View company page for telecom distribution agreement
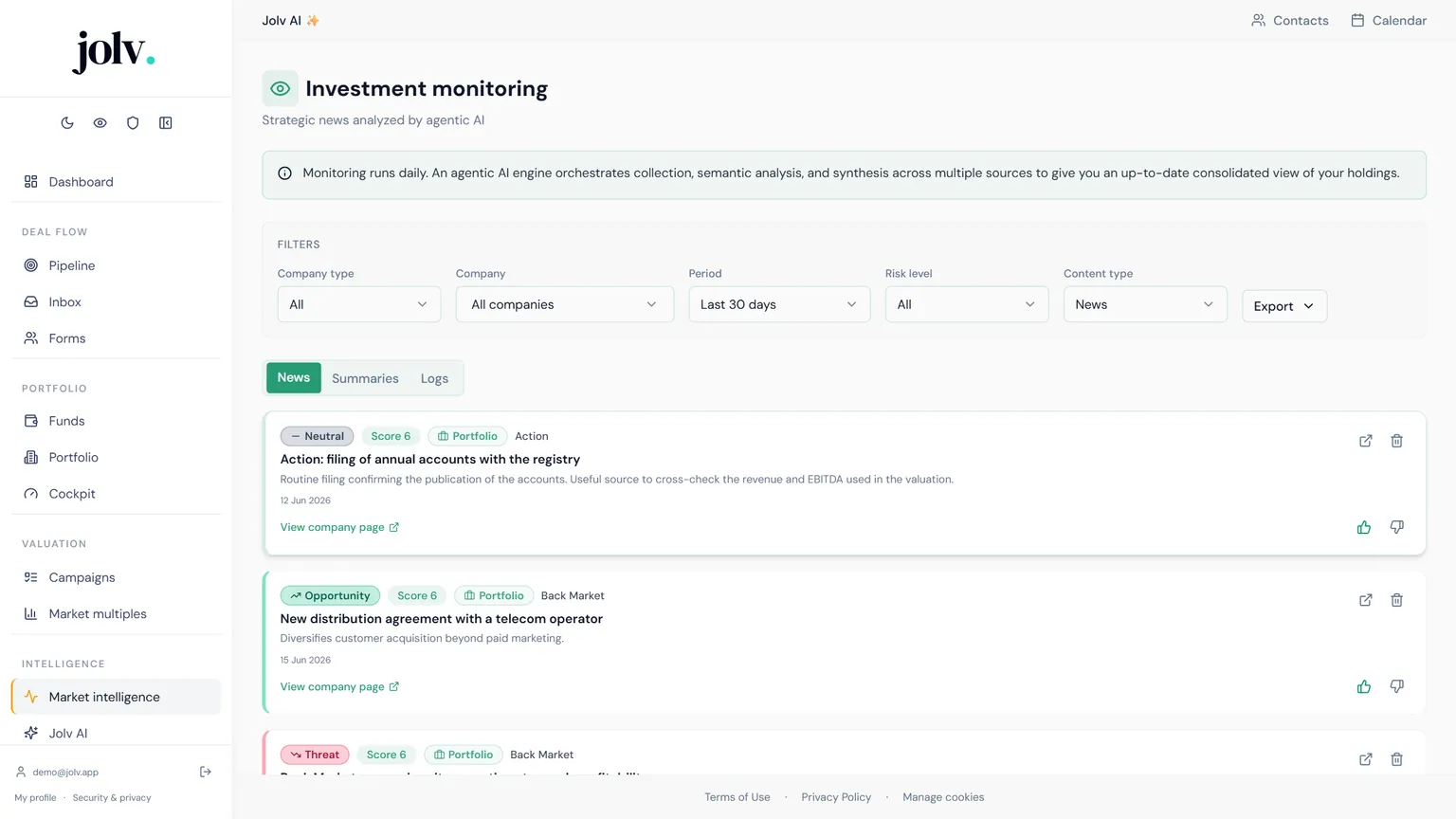 click(339, 686)
